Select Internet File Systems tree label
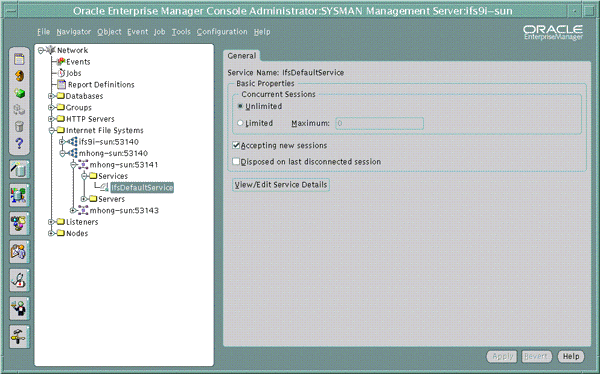Image resolution: width=600 pixels, height=374 pixels. pos(105,131)
